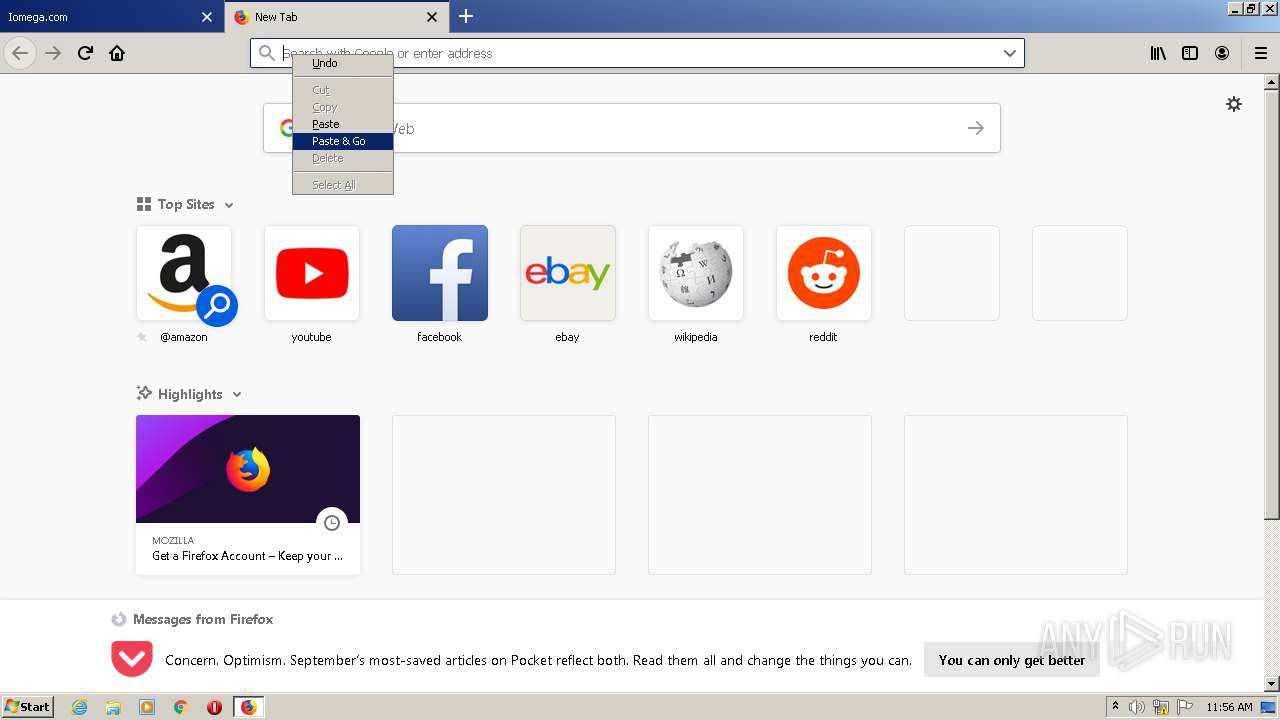1280x720 pixels.
Task: Open new tab customization gear
Action: (1234, 104)
